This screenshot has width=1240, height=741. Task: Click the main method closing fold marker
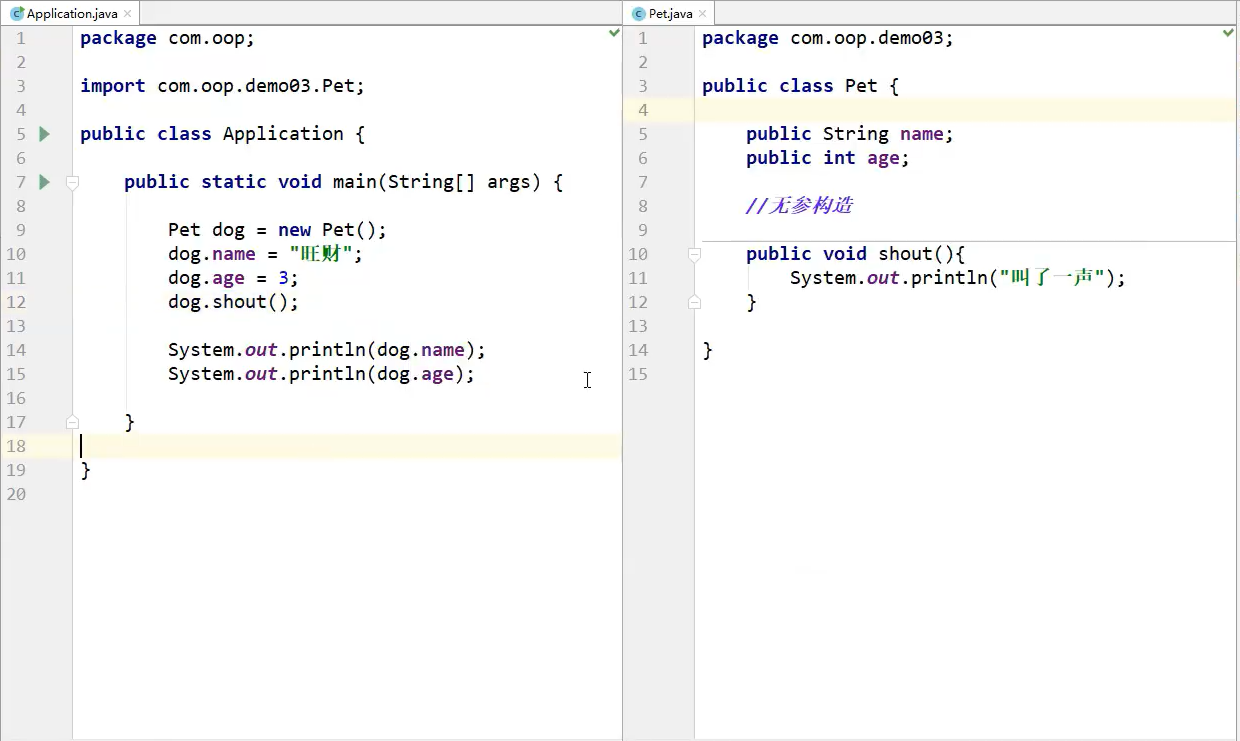click(72, 422)
